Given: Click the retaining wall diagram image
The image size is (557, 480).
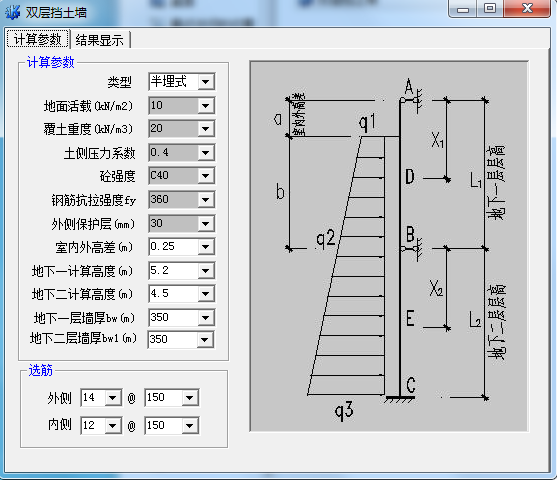Looking at the screenshot, I should 389,246.
